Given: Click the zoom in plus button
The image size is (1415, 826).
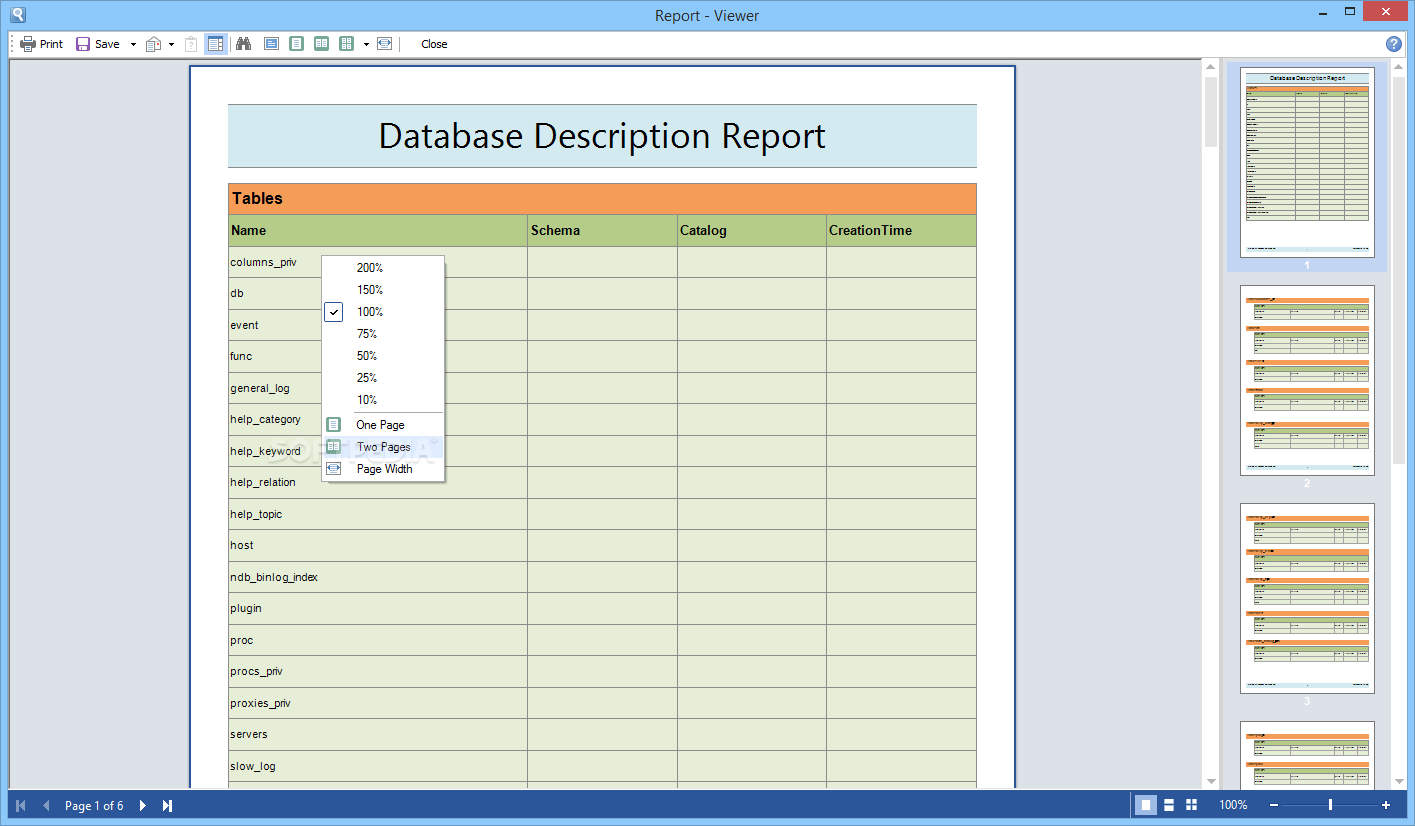Looking at the screenshot, I should coord(1386,805).
